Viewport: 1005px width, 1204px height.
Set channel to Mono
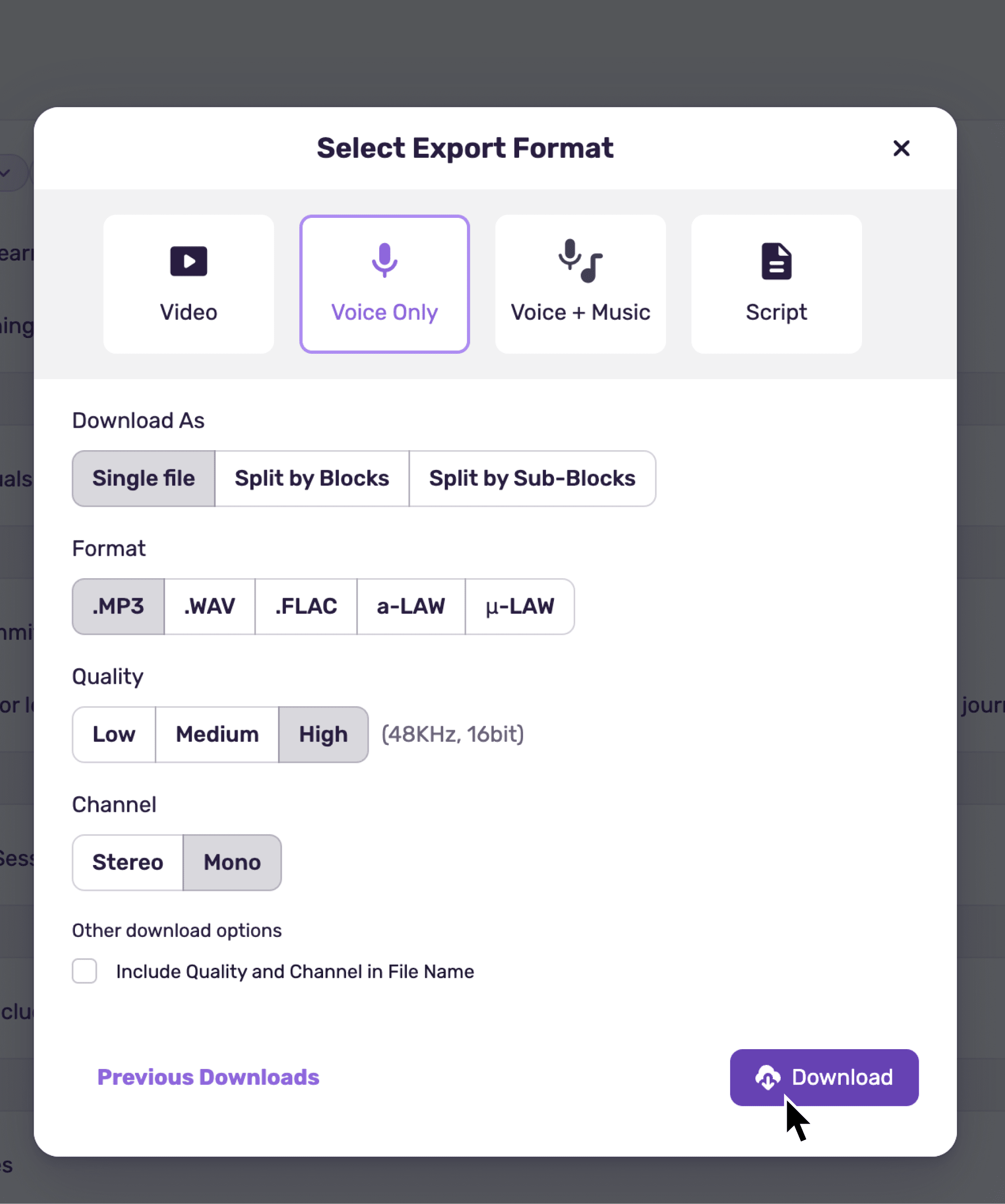click(x=232, y=862)
